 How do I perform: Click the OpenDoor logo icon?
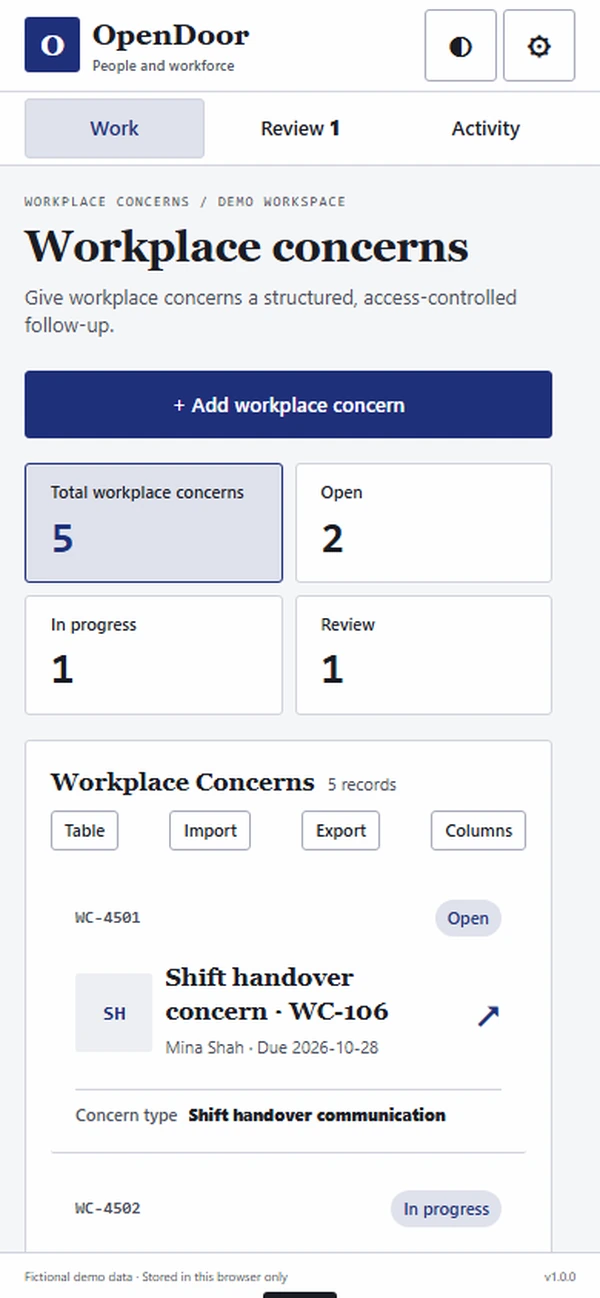pyautogui.click(x=52, y=45)
